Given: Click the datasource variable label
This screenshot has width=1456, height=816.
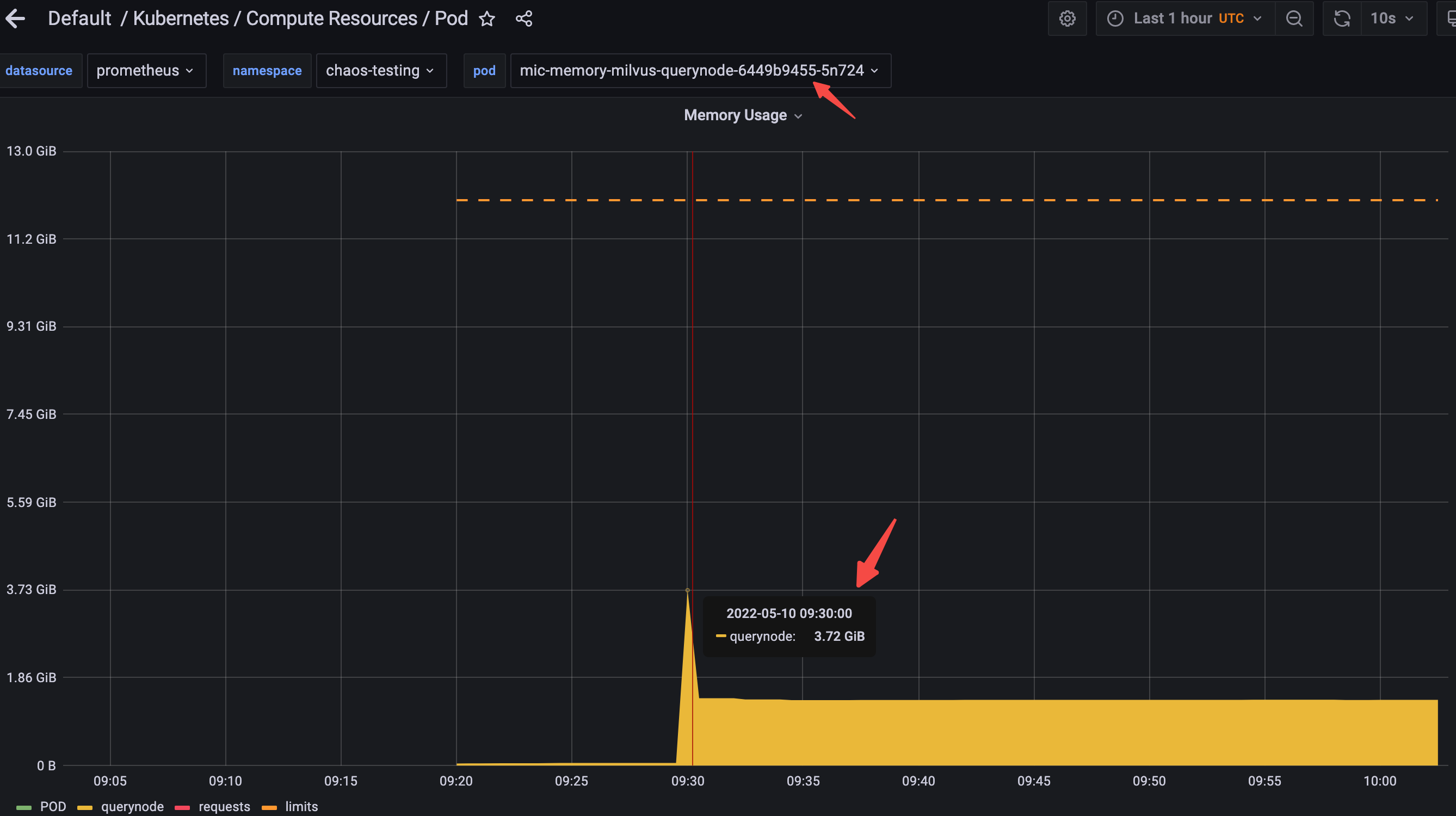Looking at the screenshot, I should click(x=39, y=71).
